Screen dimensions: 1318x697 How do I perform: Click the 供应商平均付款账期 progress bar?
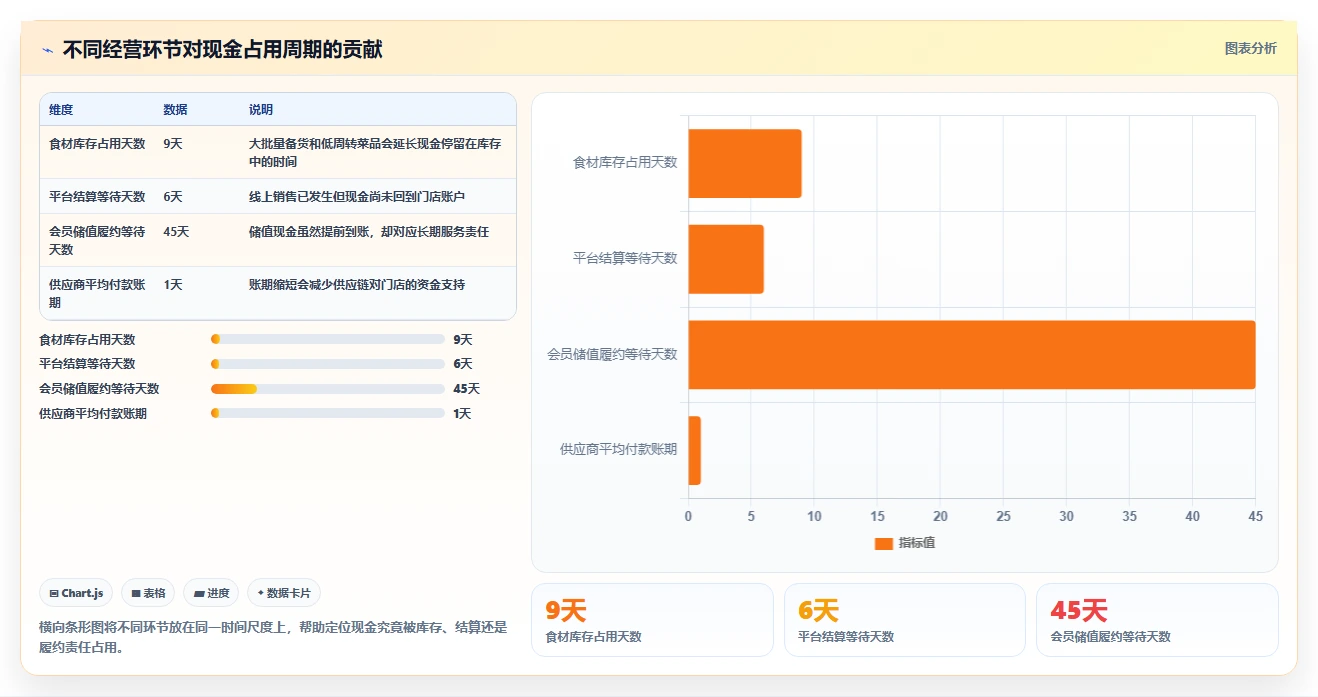coord(328,413)
